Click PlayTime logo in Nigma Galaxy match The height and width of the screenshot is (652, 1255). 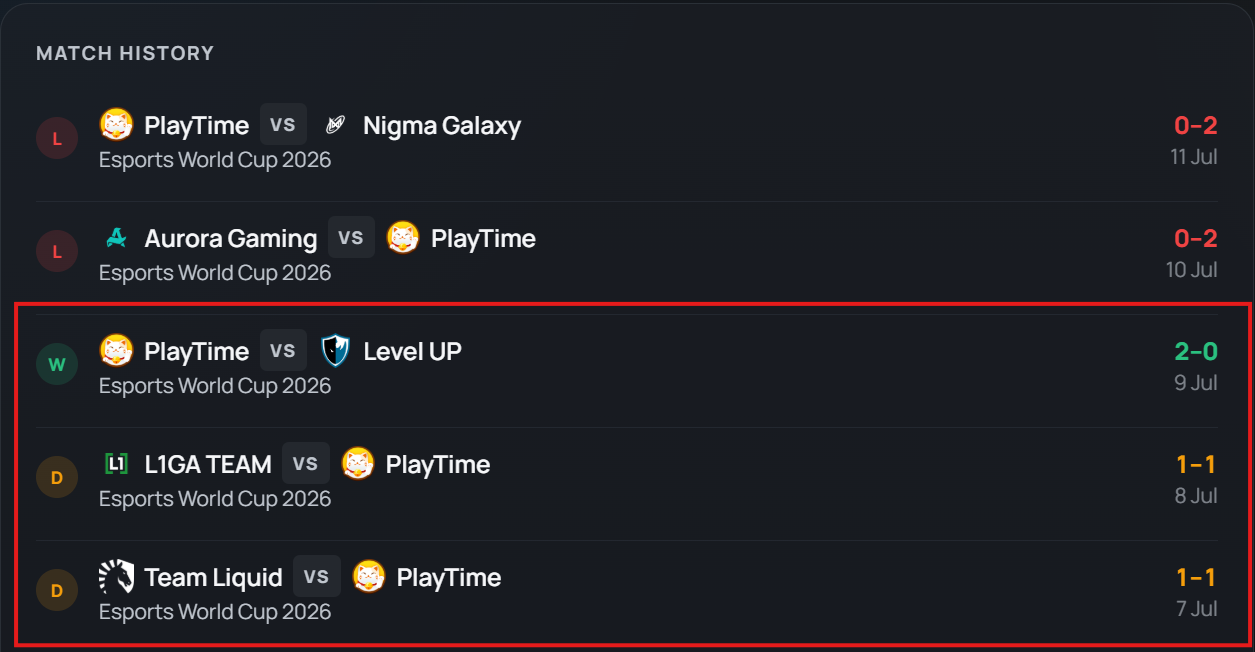(116, 124)
